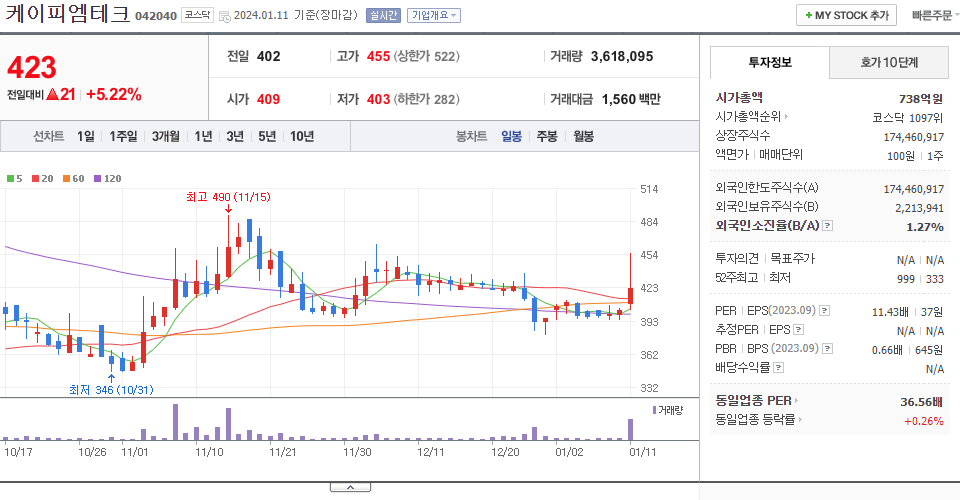Click the 상장주식수 174,460,917 value
The width and height of the screenshot is (960, 500).
(913, 137)
